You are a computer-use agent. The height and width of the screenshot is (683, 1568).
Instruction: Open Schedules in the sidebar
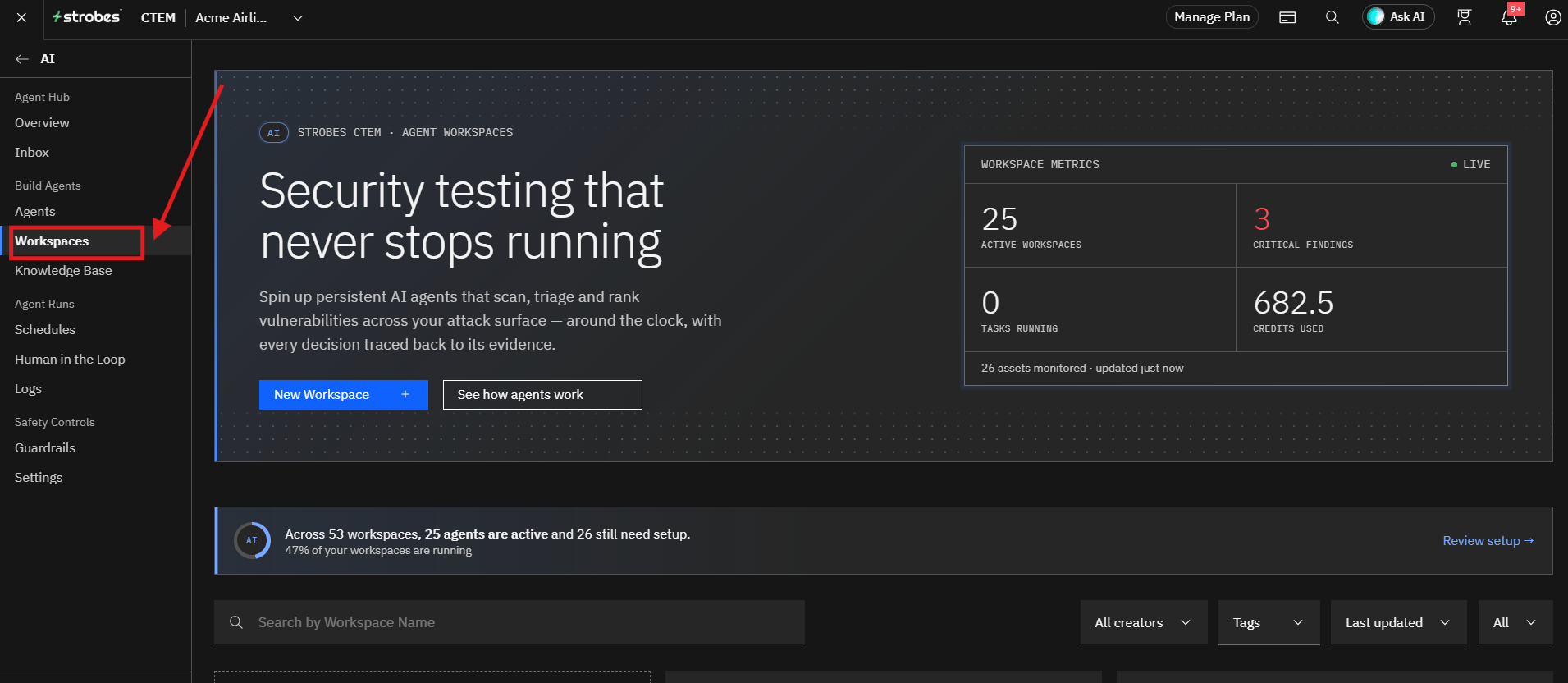click(45, 330)
